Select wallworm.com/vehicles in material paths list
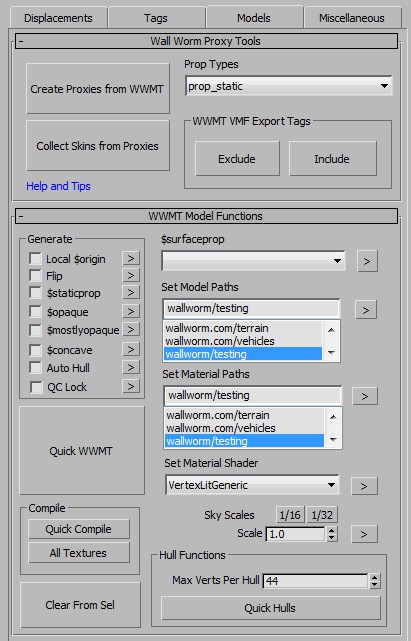The image size is (411, 641). (244, 428)
